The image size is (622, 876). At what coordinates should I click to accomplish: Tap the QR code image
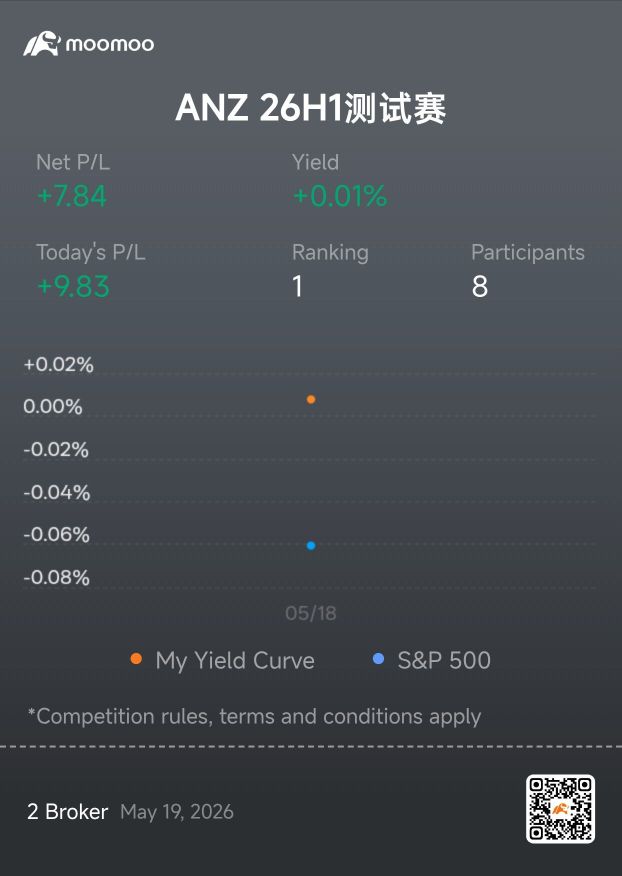point(560,809)
